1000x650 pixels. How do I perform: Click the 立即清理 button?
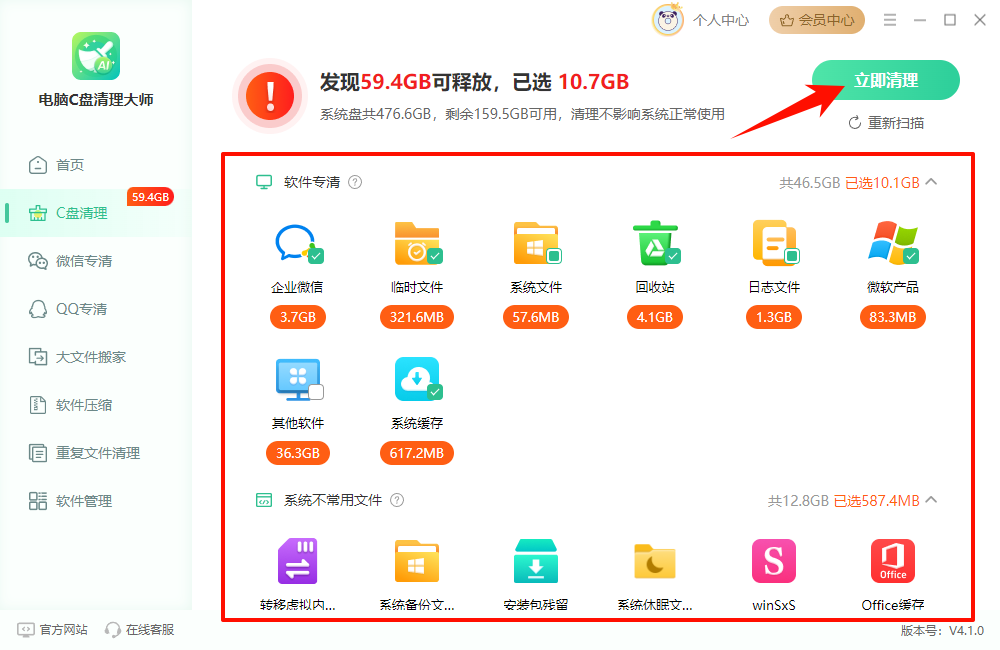click(x=885, y=79)
